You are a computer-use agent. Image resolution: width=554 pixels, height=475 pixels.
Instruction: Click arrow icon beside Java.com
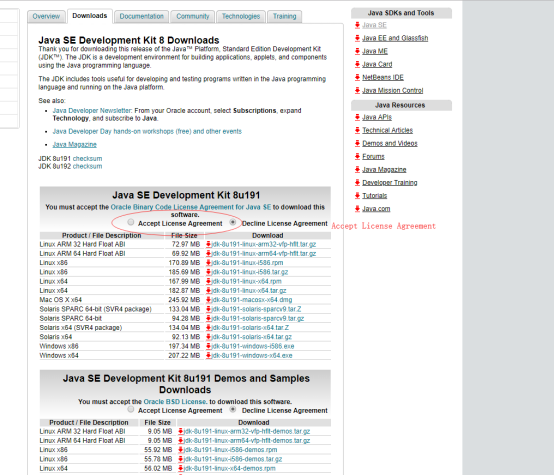point(357,209)
